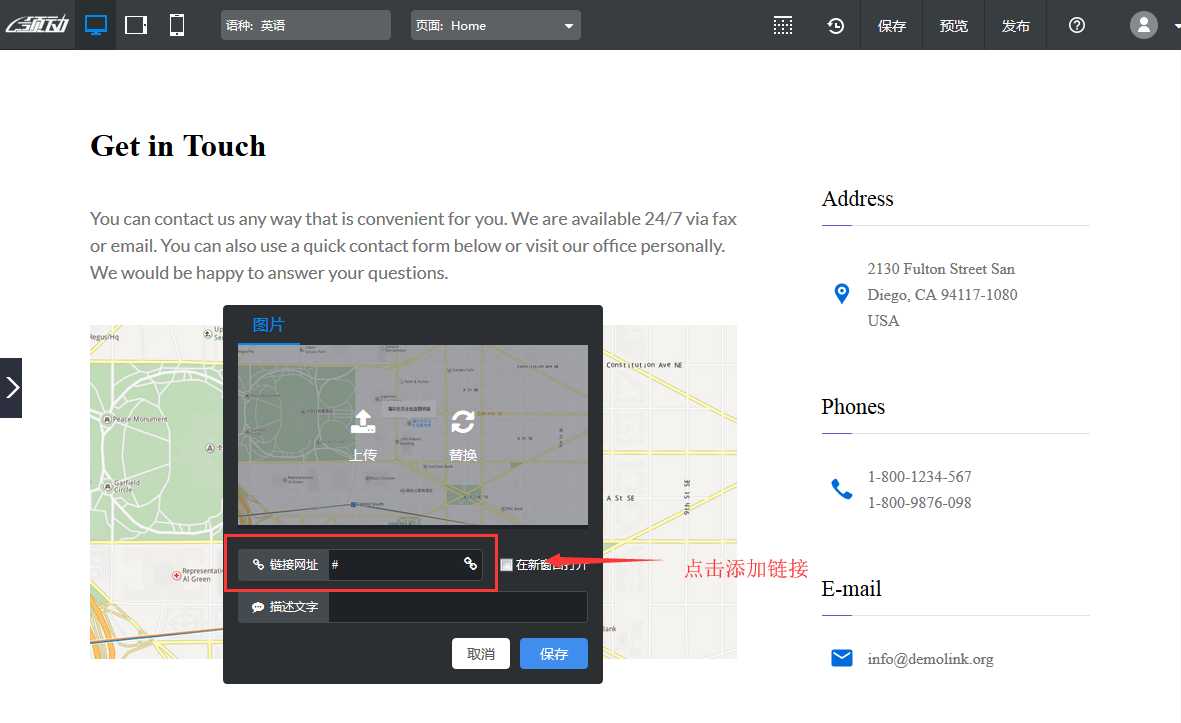1181x723 pixels.
Task: Open the version history icon
Action: (836, 24)
